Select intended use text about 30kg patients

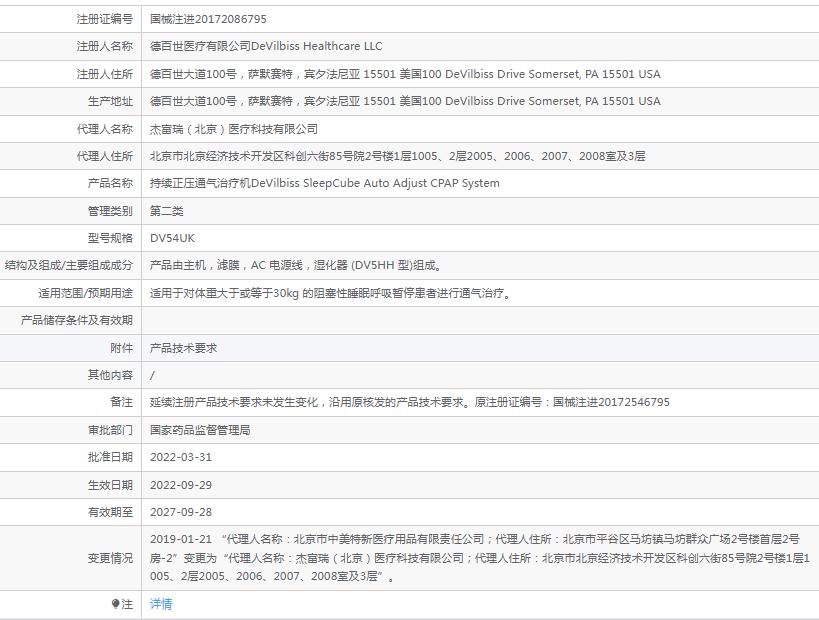click(331, 293)
